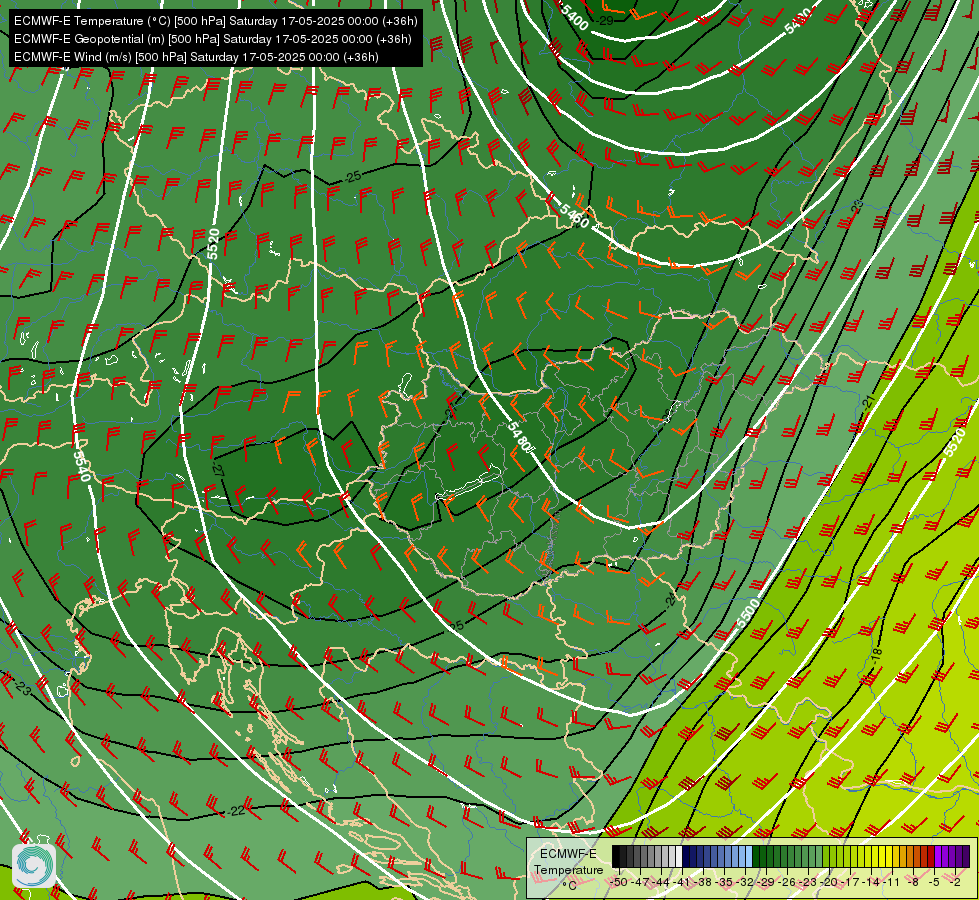Click the -21 isotherm label on the map

tap(868, 403)
